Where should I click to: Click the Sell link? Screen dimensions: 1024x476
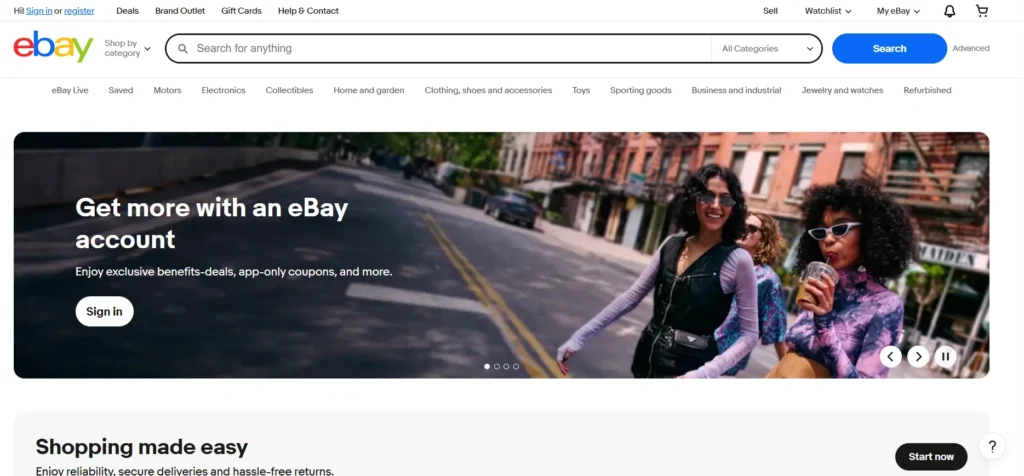pyautogui.click(x=771, y=11)
